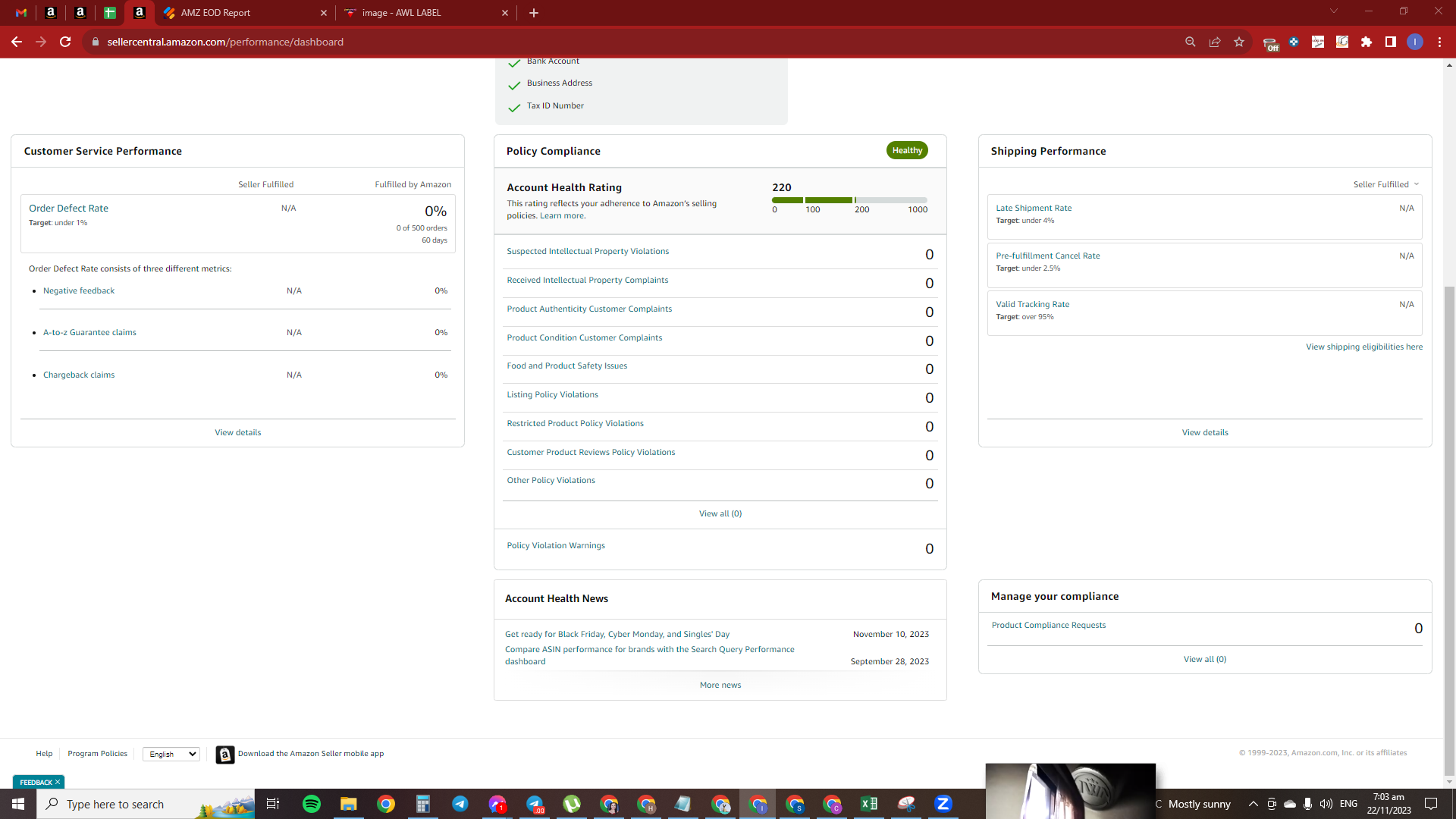The width and height of the screenshot is (1456, 819).
Task: Open Negative feedback details
Action: tap(79, 291)
